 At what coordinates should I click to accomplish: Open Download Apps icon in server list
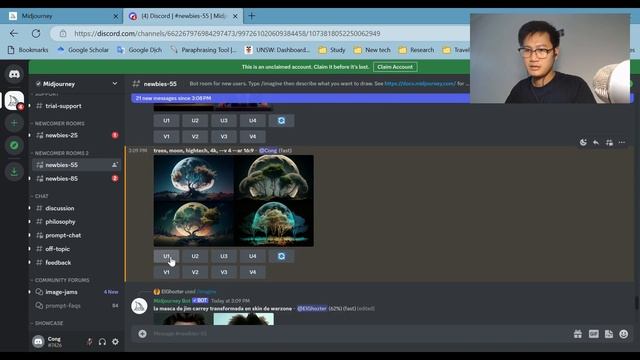(x=14, y=171)
